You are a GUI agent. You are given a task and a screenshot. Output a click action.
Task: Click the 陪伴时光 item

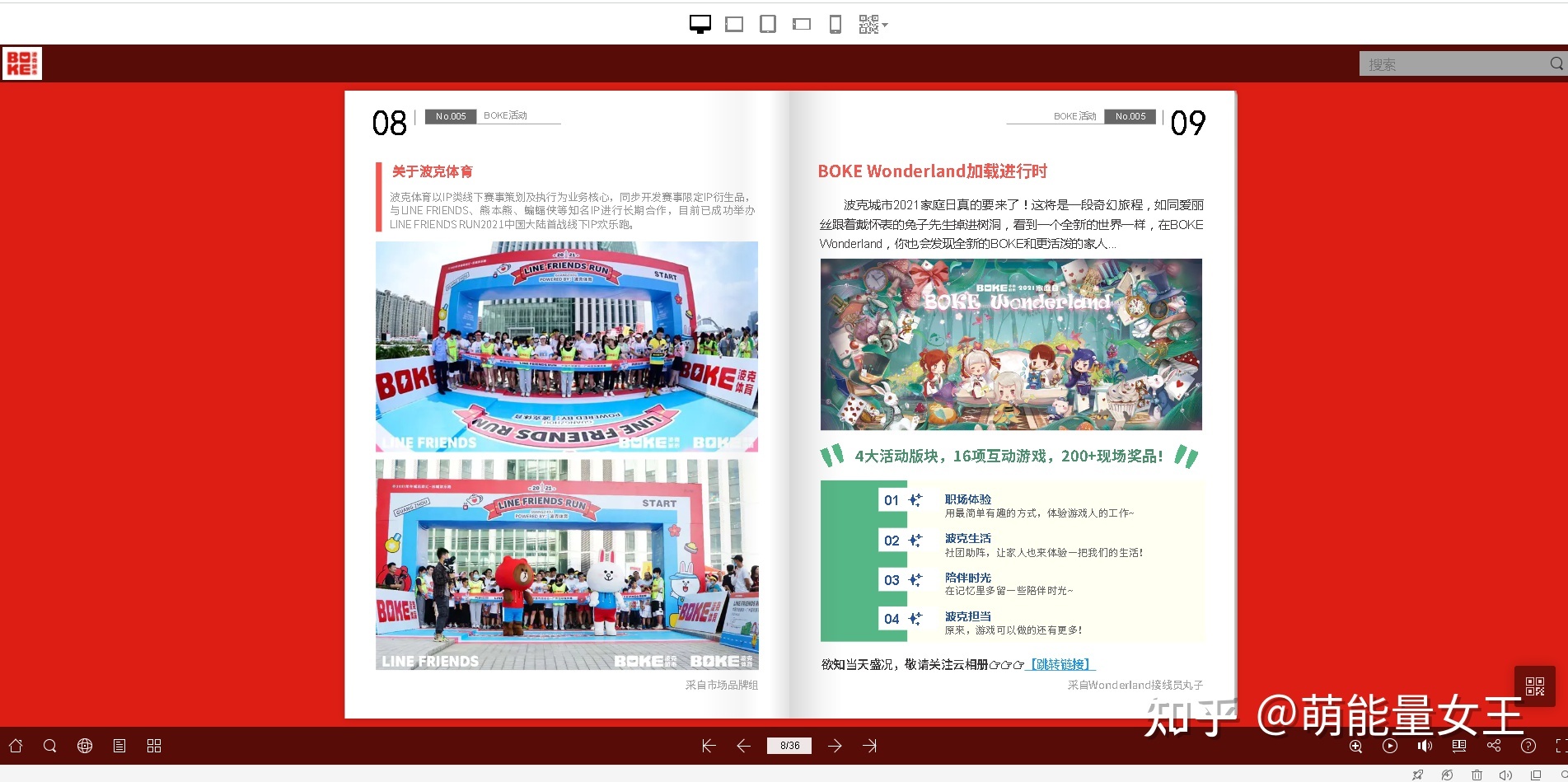point(968,578)
